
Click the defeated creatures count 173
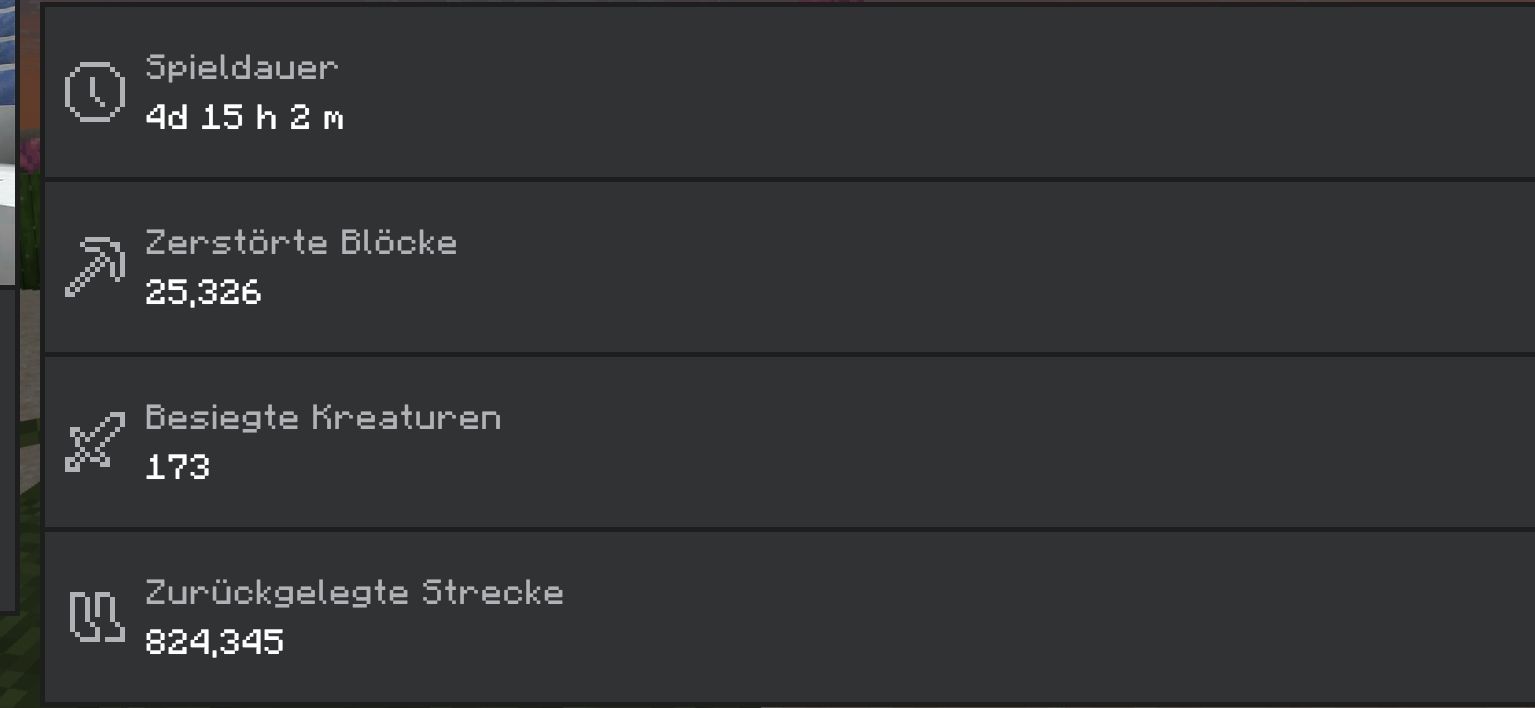point(177,467)
